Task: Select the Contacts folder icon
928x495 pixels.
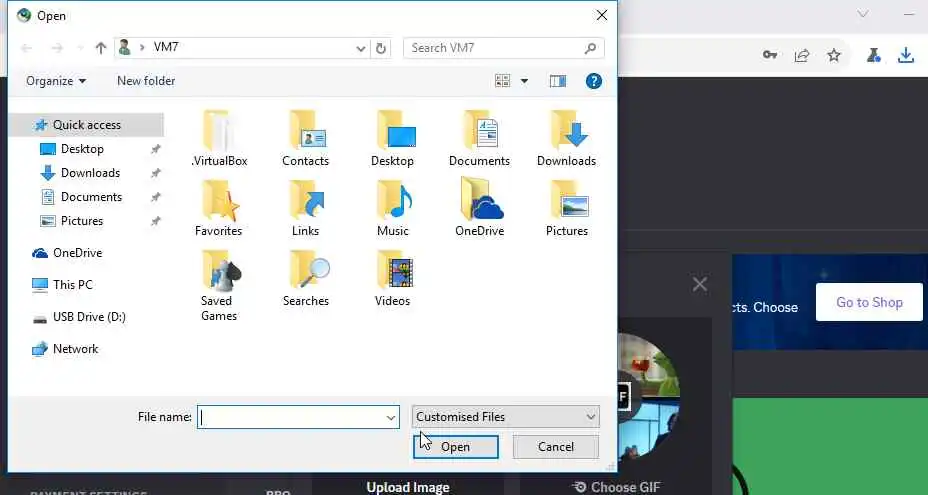Action: 305,138
